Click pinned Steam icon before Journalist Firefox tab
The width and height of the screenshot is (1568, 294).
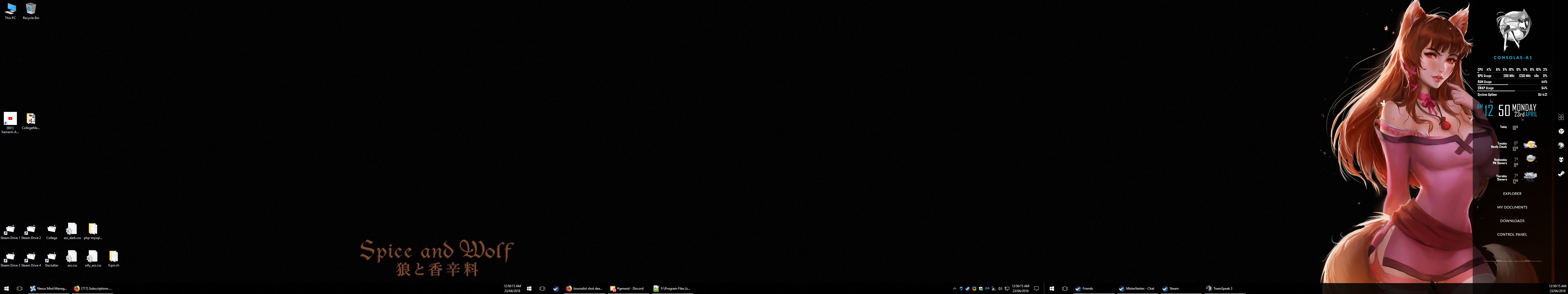(x=556, y=289)
